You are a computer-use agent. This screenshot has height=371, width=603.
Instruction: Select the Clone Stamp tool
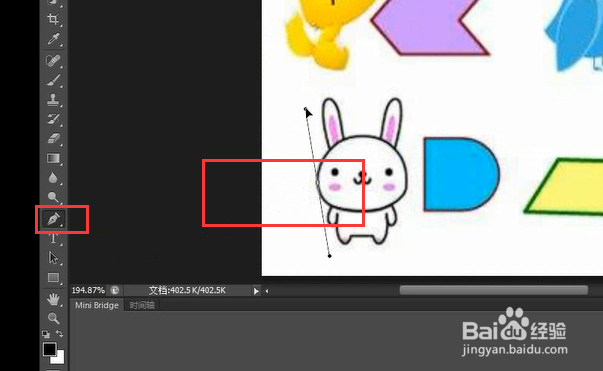pos(53,100)
